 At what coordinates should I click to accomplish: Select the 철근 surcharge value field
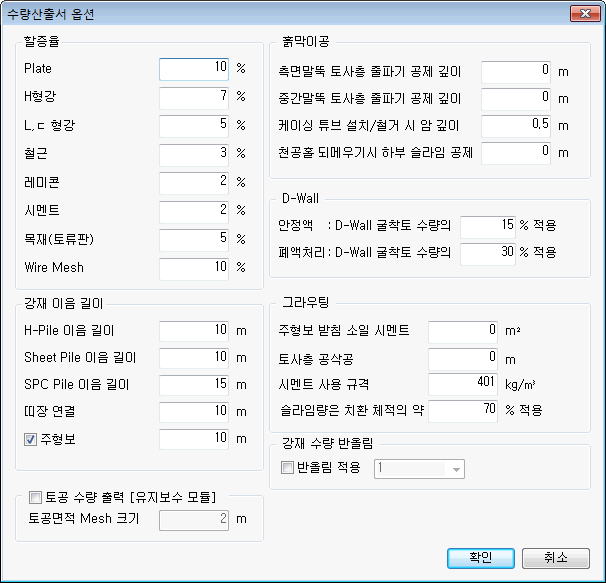click(194, 154)
